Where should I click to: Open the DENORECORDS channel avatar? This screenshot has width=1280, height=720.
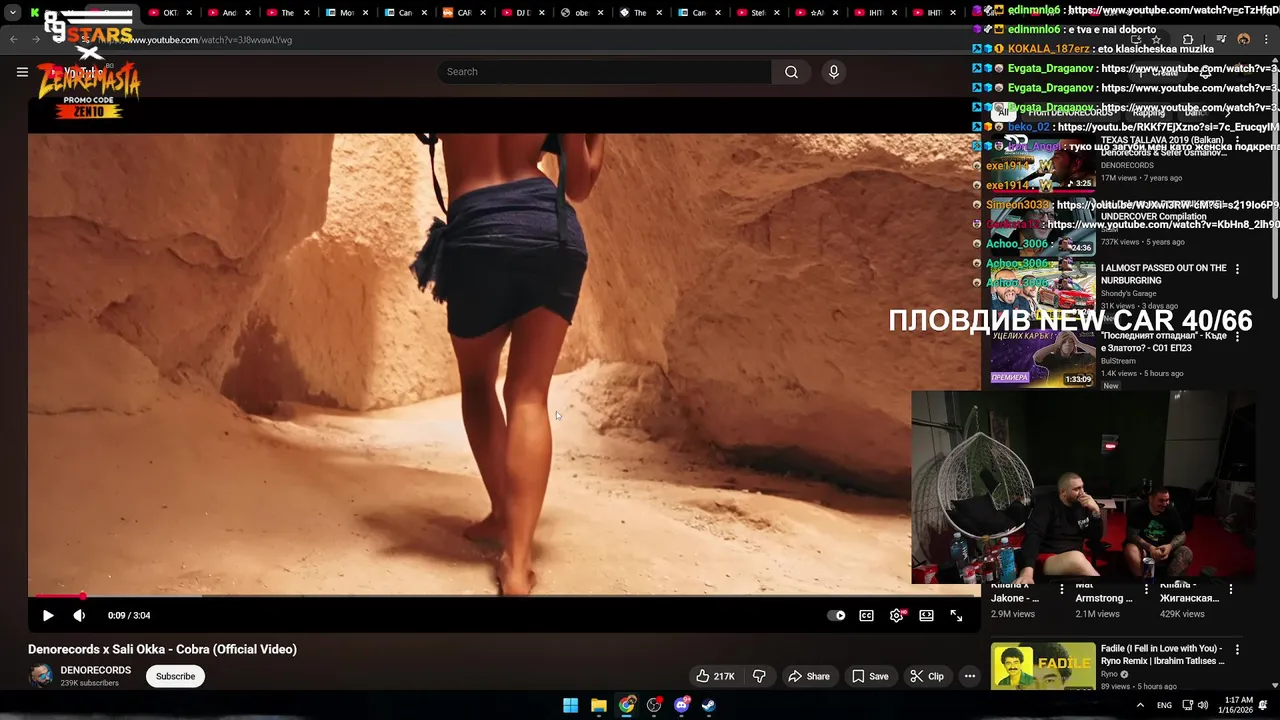(x=41, y=676)
